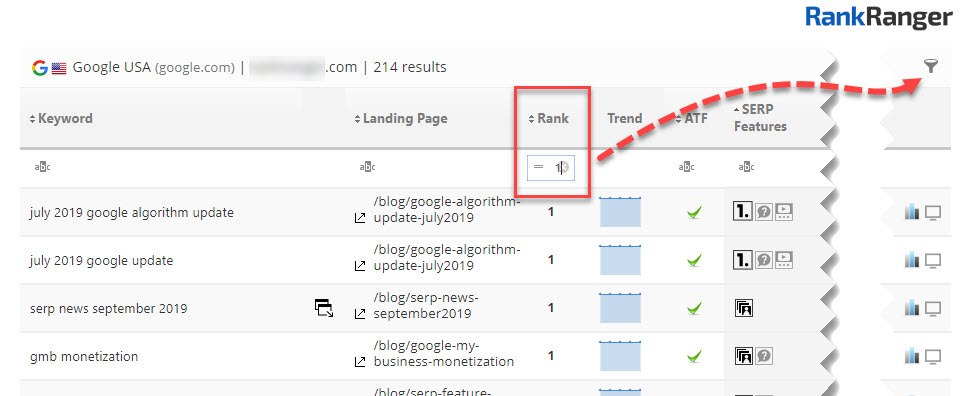Screen dimensions: 970x396
Task: Open the july 2019 google algorithm update keyword
Action: pyautogui.click(x=132, y=213)
